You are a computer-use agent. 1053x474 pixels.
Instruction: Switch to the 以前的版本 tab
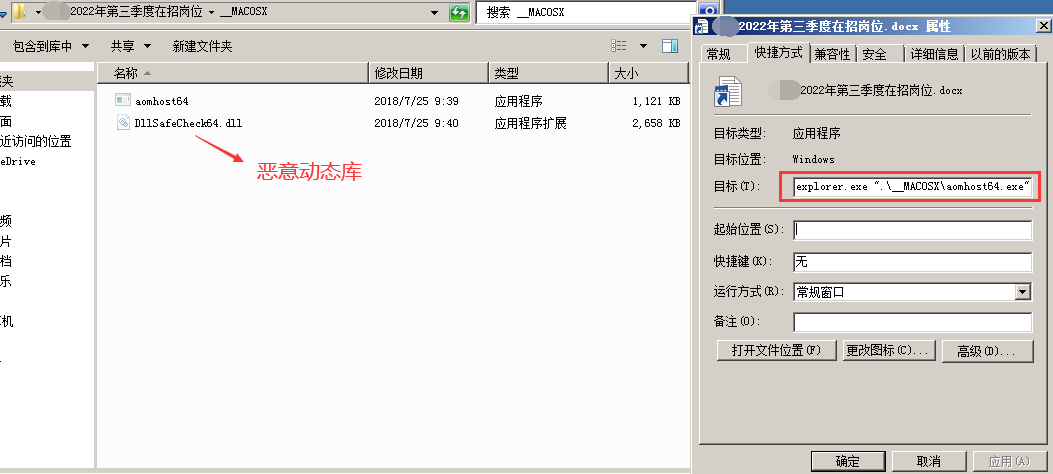pos(1000,54)
